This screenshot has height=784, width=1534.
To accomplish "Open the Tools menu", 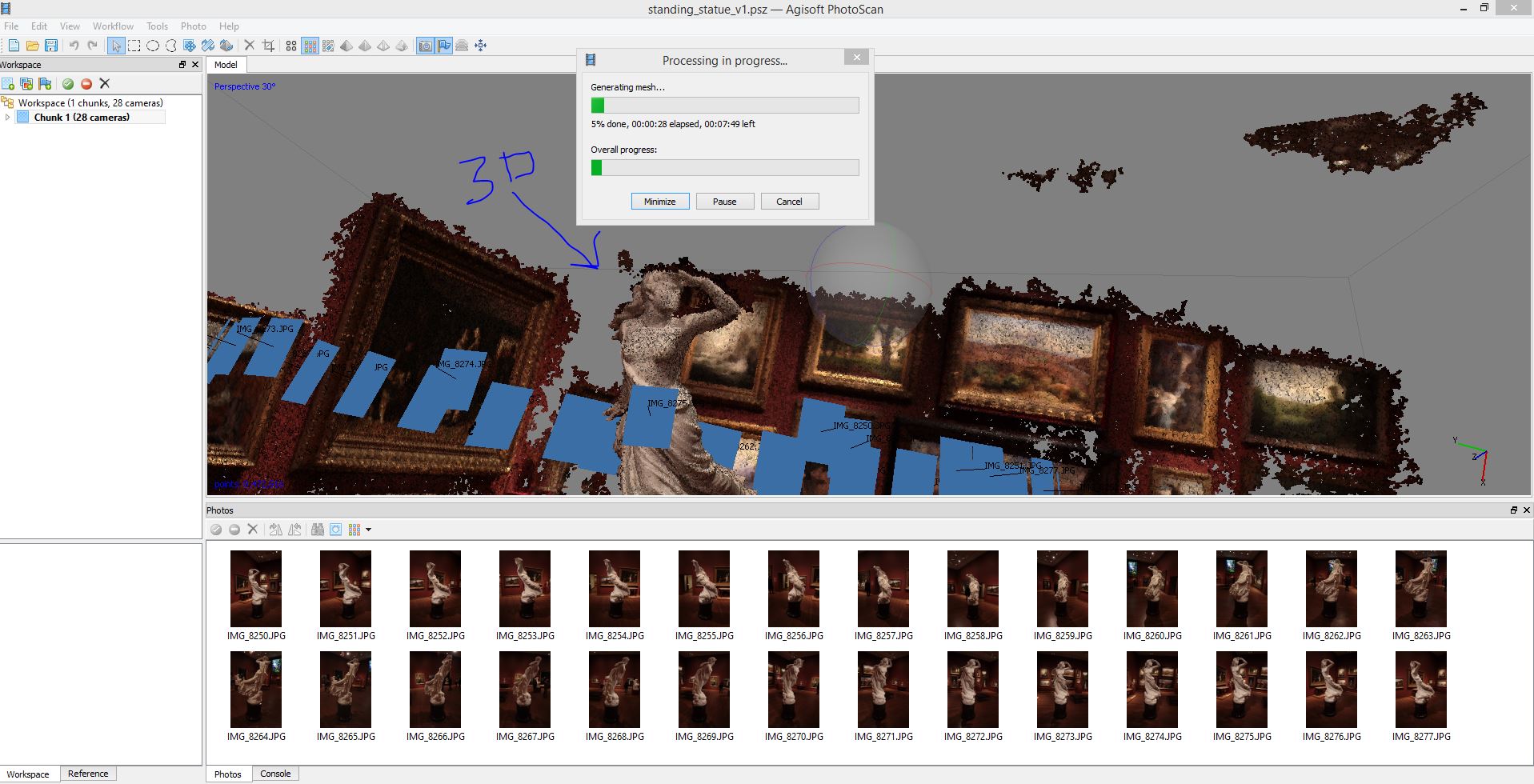I will (157, 26).
